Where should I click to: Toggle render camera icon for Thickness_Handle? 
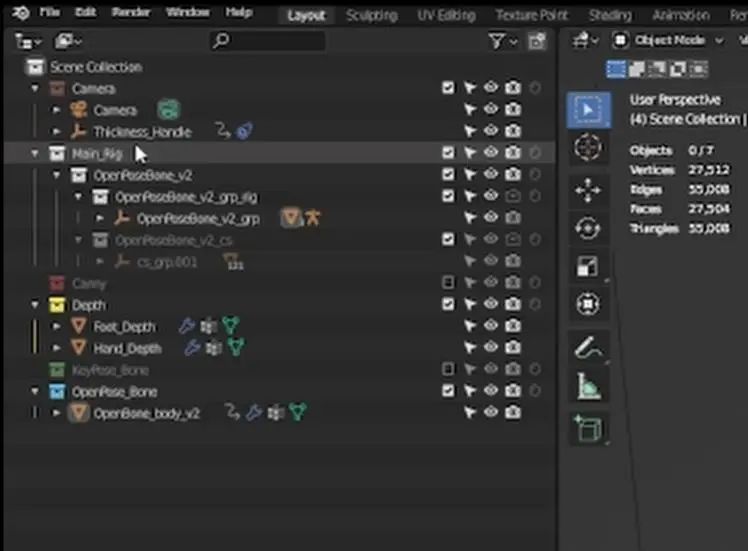click(513, 131)
